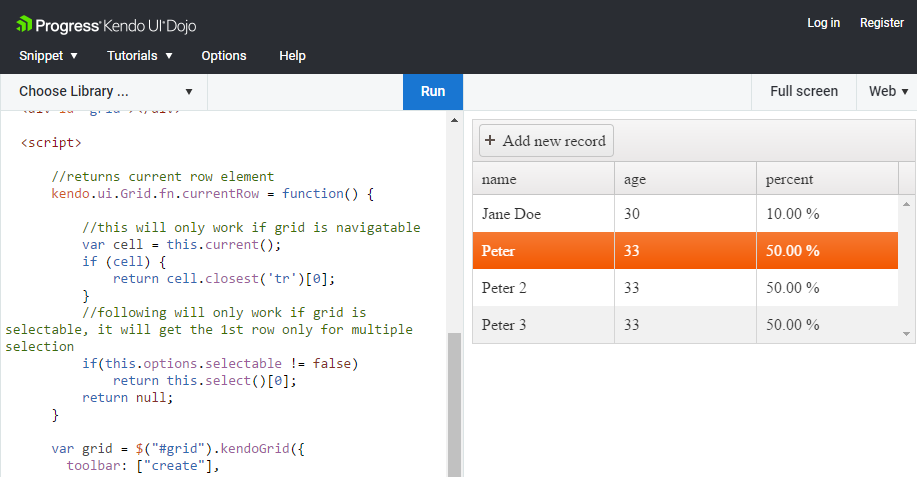
Task: Click the grid scrollbar down arrow
Action: 907,333
